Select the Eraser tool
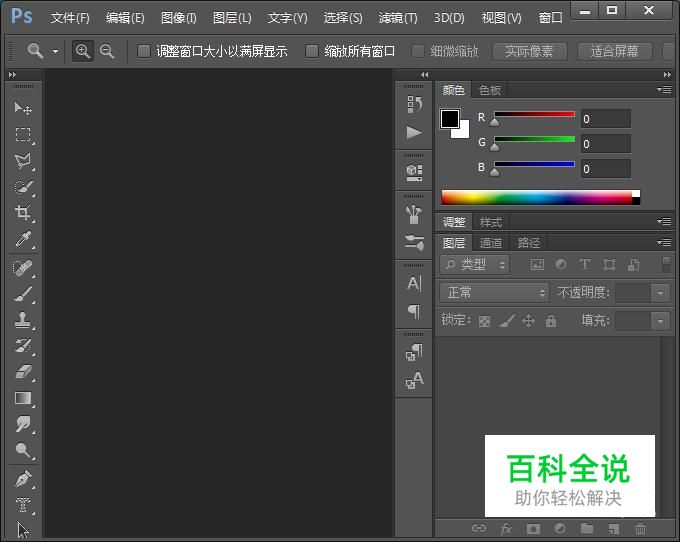The image size is (680, 542). click(22, 372)
